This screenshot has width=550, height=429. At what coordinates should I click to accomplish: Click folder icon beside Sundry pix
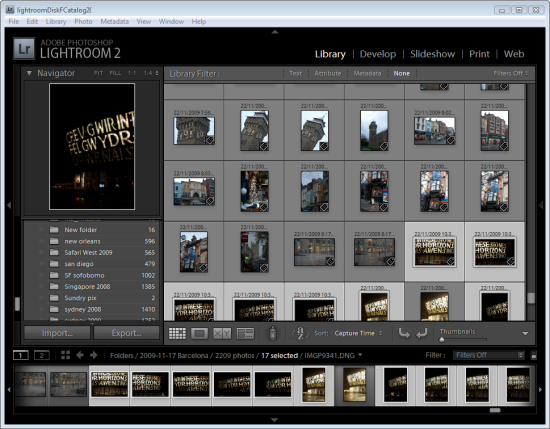click(54, 298)
